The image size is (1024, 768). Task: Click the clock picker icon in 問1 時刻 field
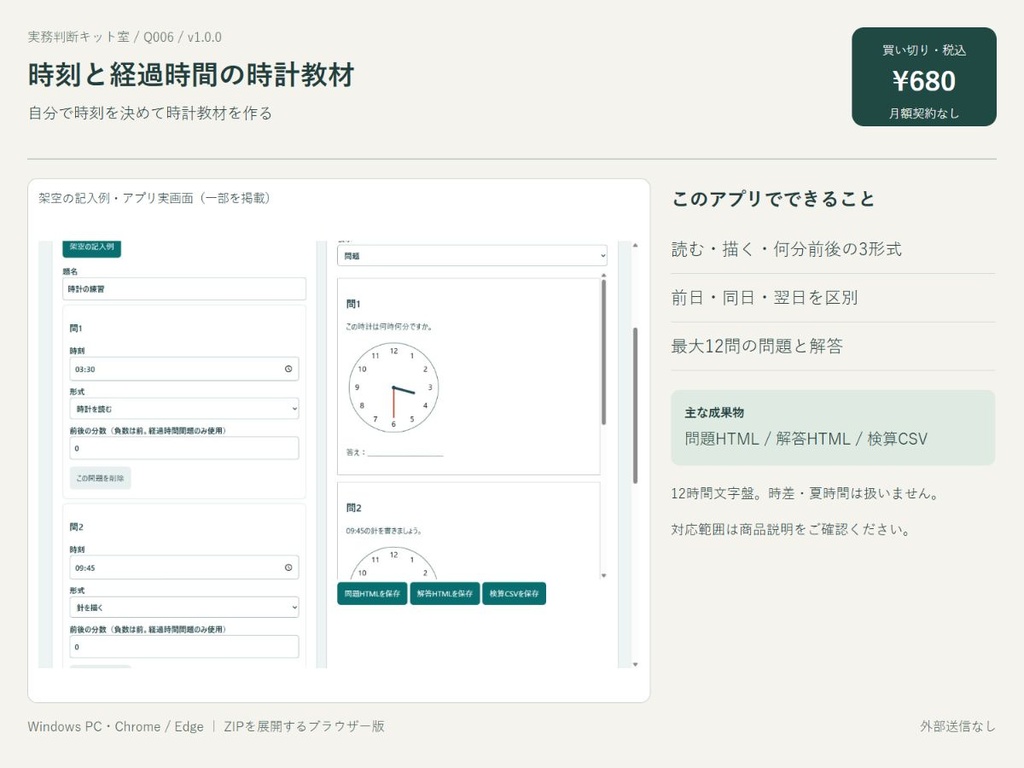(288, 369)
